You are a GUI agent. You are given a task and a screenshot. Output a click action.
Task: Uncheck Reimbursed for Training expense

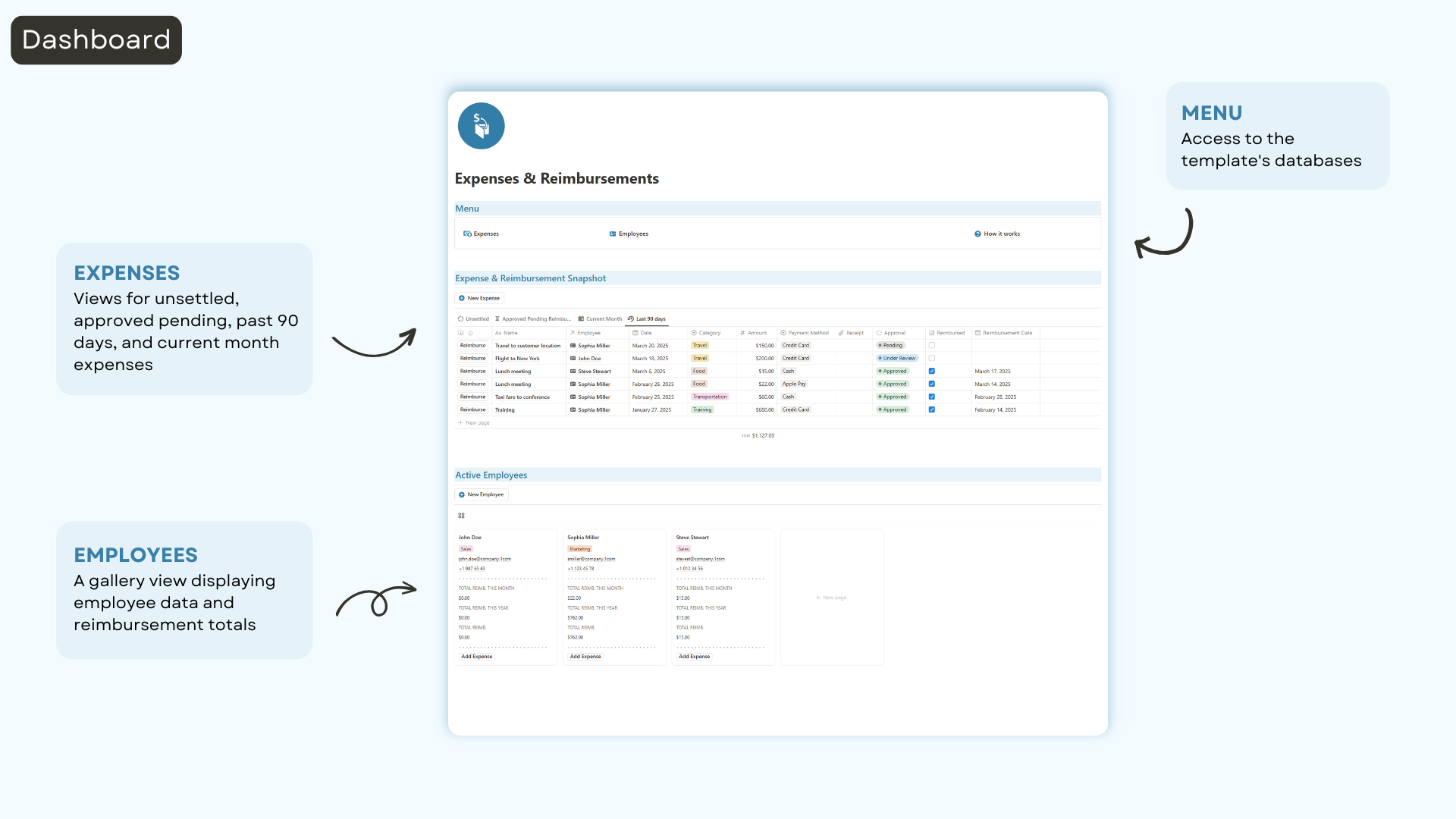coord(932,409)
